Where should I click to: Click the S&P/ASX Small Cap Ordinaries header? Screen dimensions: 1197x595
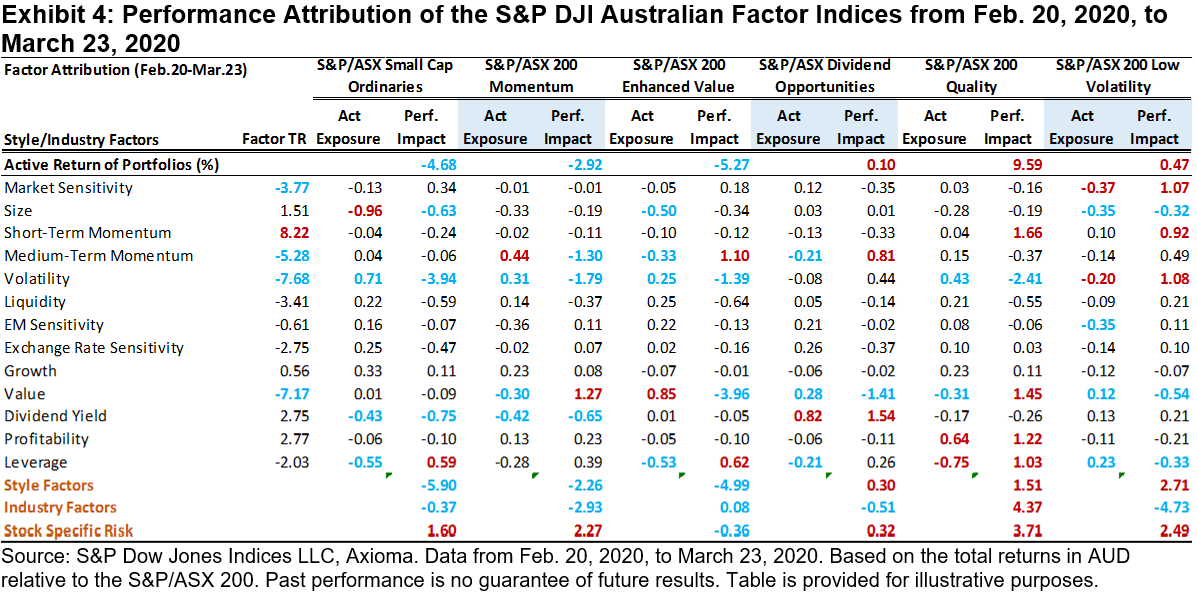(384, 75)
